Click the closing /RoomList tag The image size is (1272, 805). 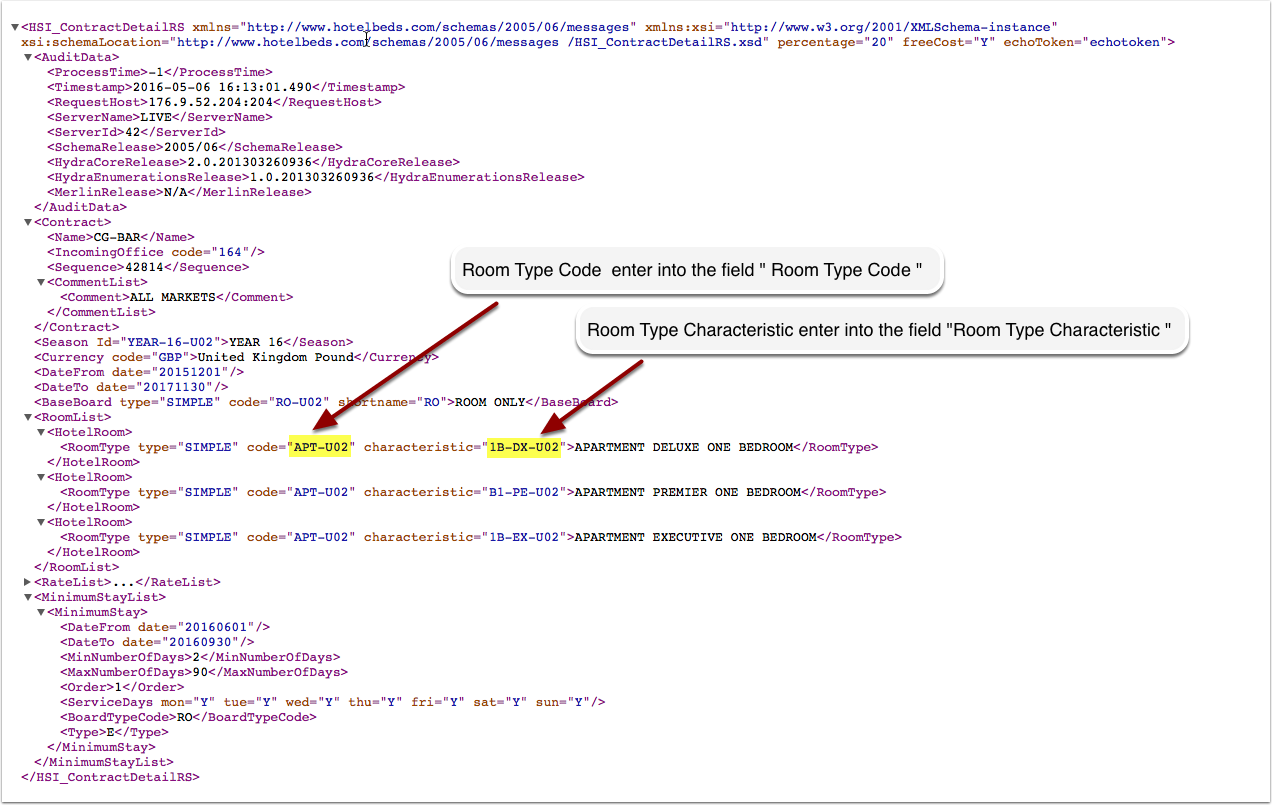pos(77,567)
